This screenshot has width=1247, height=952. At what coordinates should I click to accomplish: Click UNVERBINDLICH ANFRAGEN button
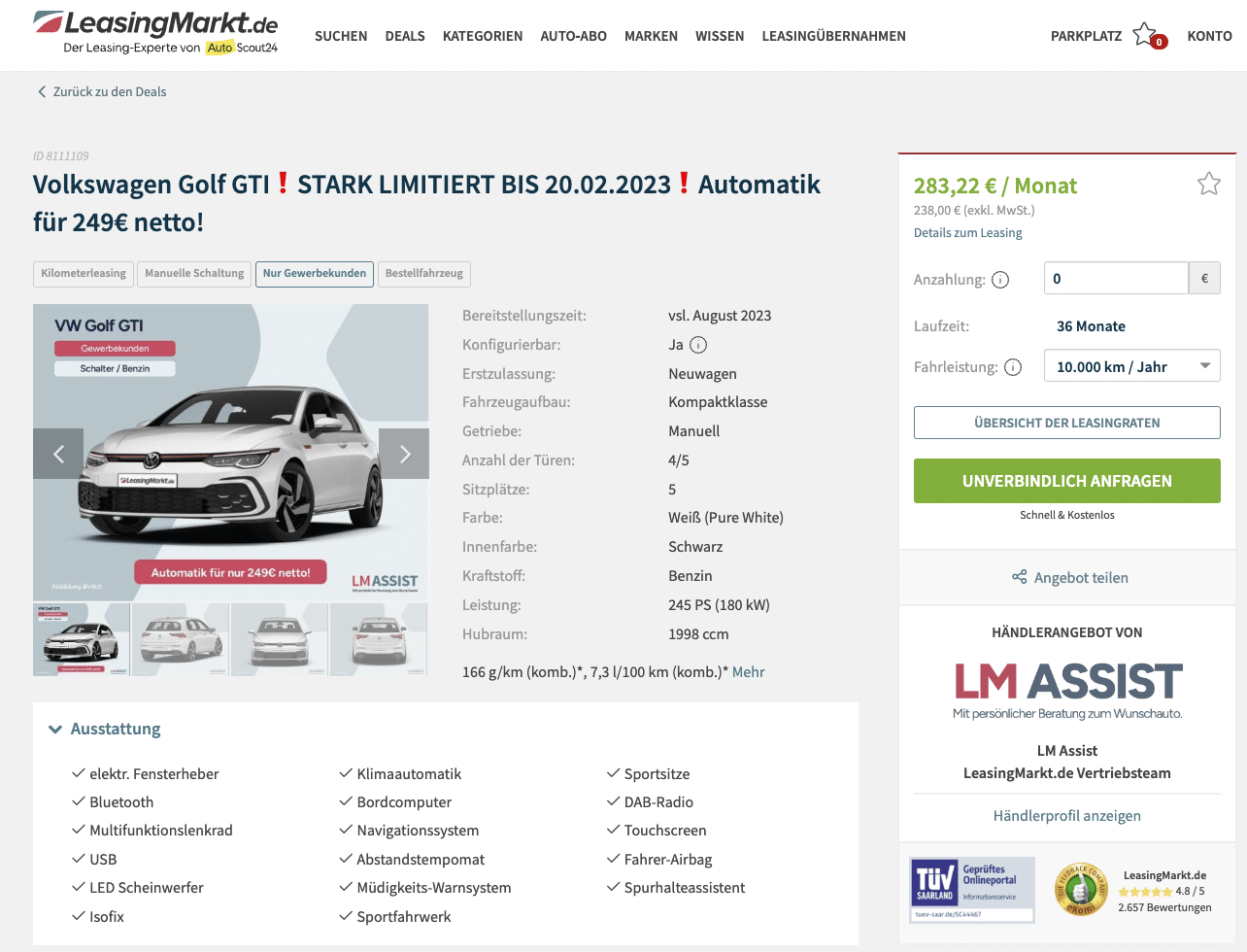[1067, 481]
